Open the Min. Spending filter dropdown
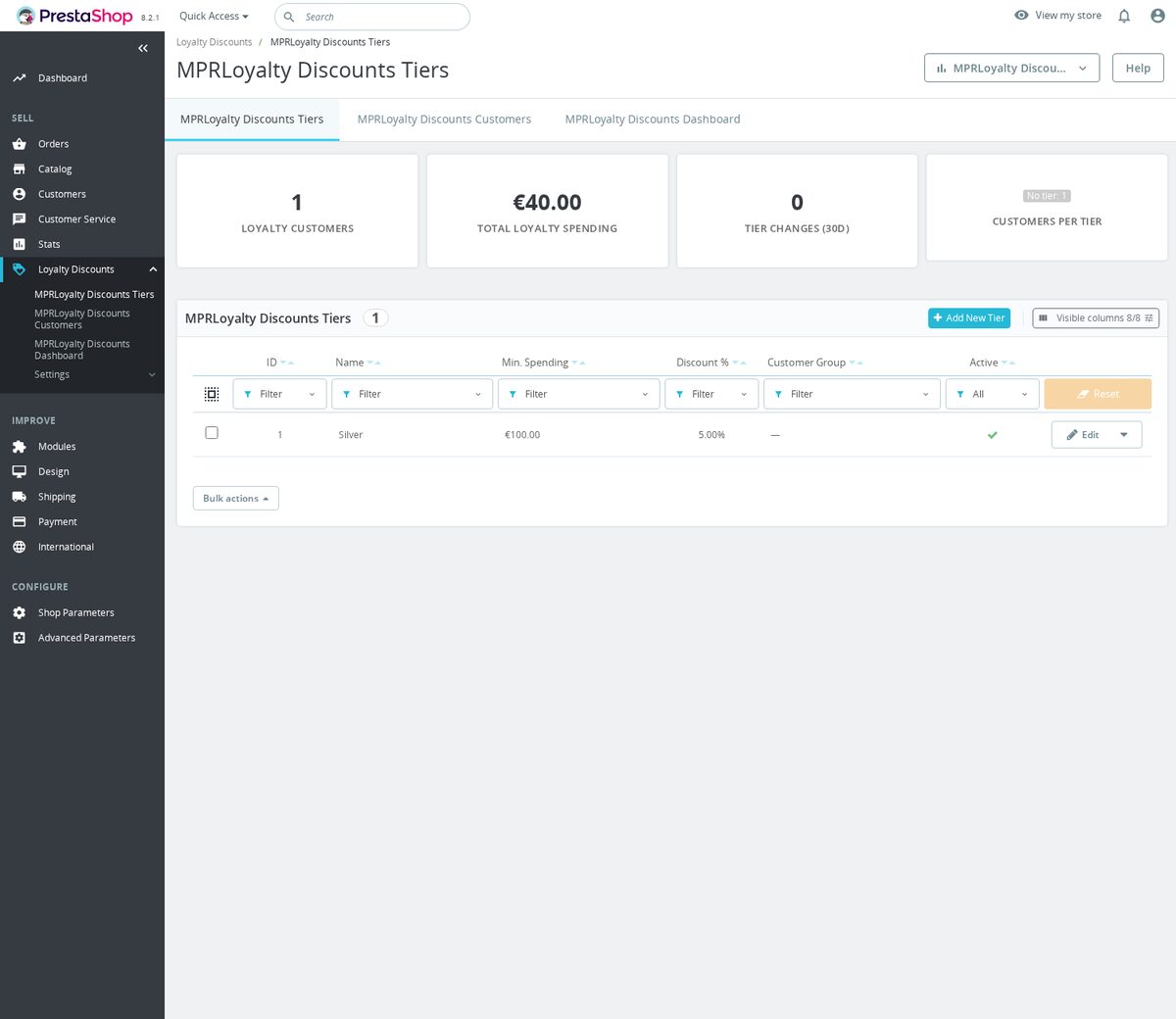1176x1019 pixels. click(578, 394)
